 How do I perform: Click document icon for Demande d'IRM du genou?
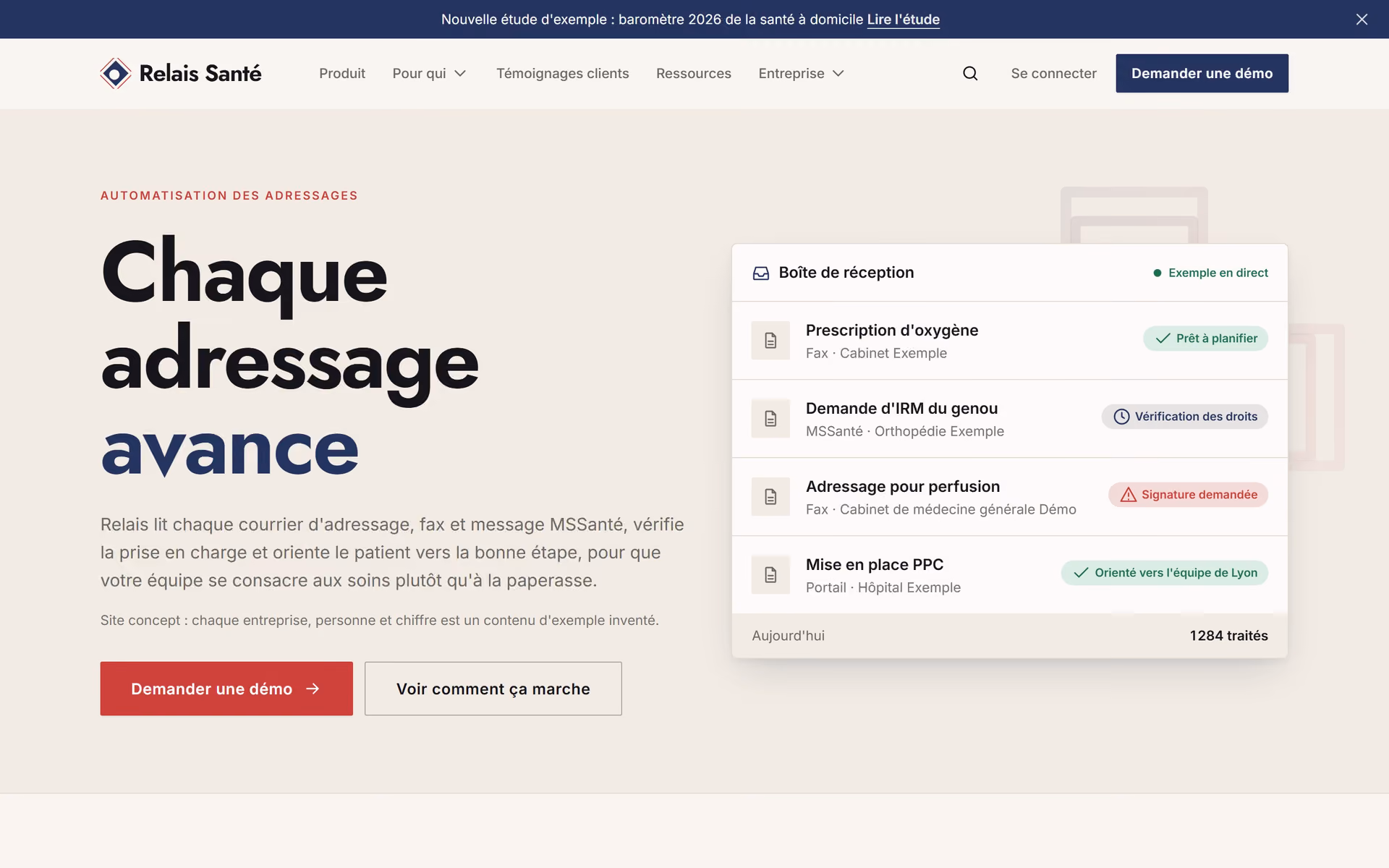[x=770, y=418]
